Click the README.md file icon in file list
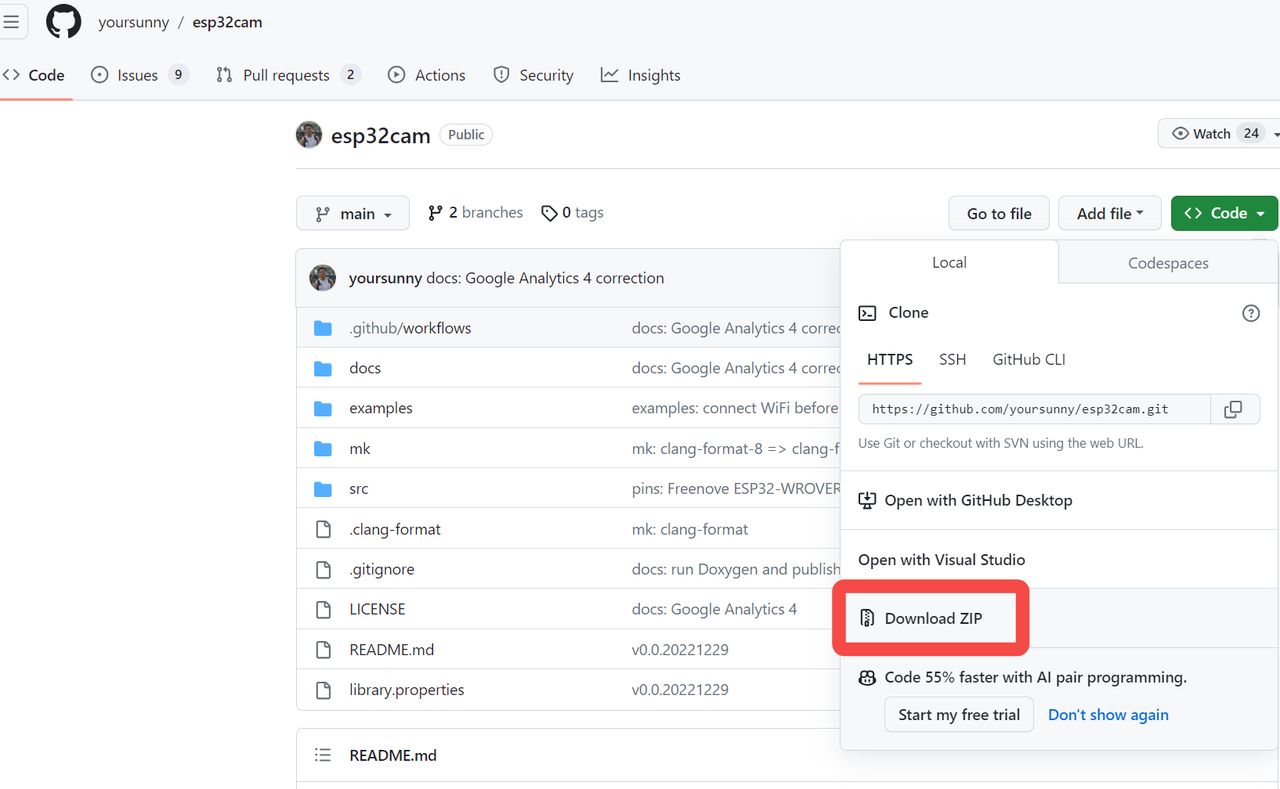The width and height of the screenshot is (1280, 789). point(323,650)
